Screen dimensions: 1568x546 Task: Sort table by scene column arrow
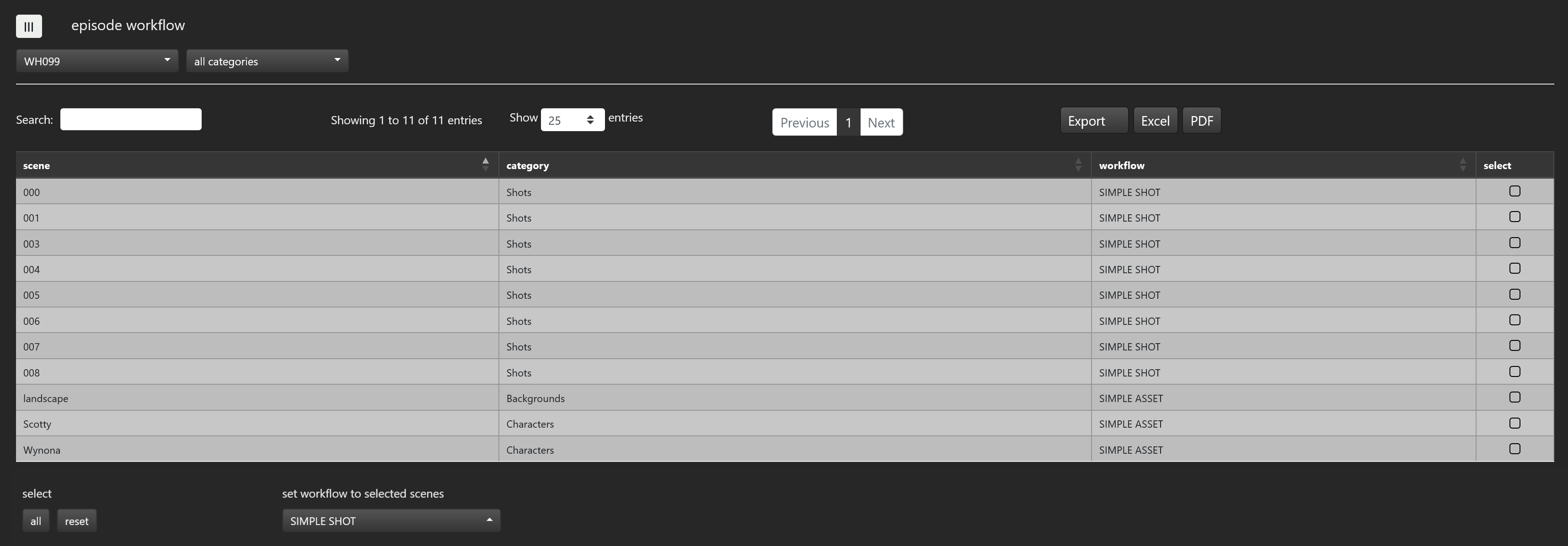(x=485, y=165)
